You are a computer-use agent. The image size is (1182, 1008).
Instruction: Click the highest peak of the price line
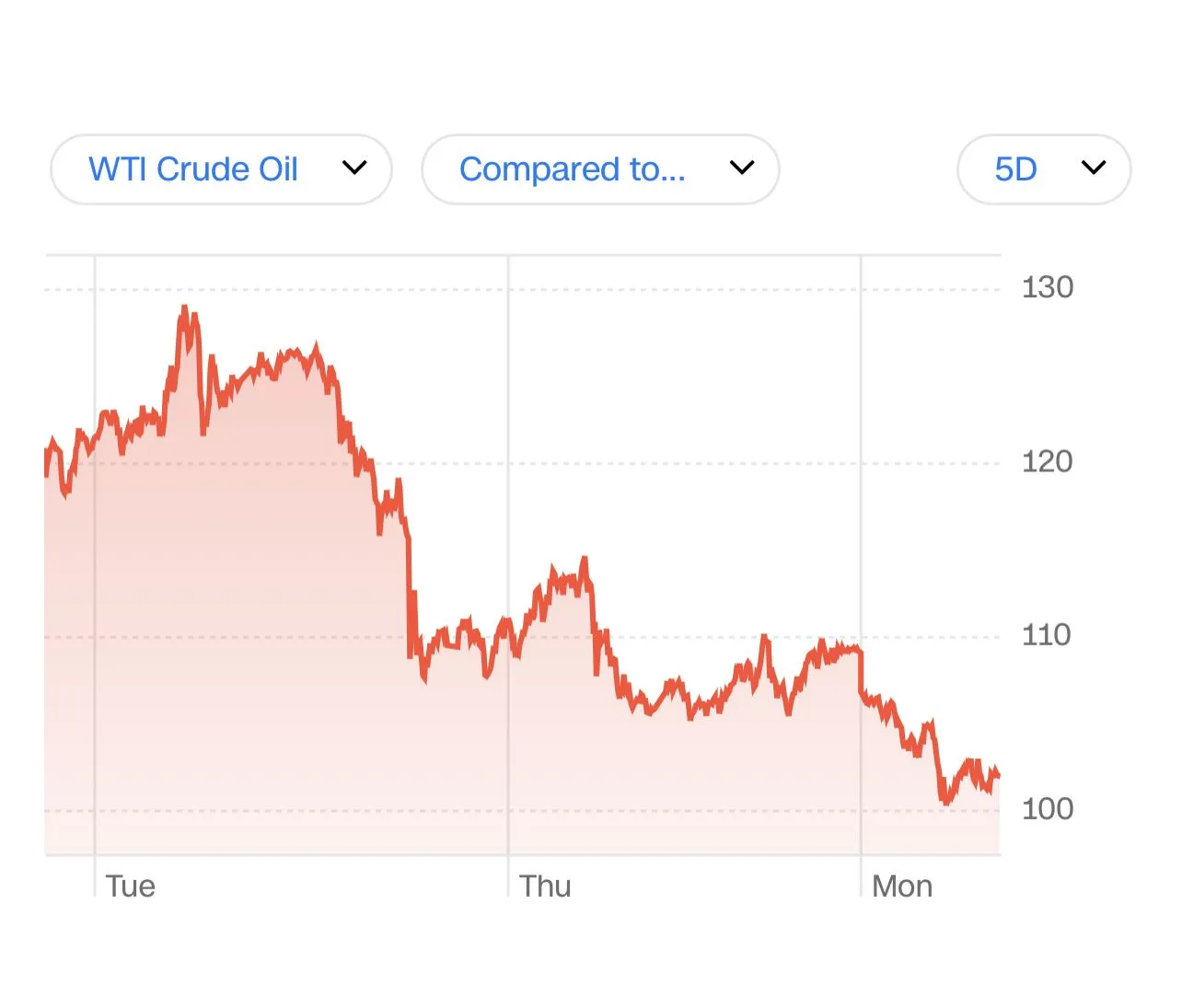point(184,308)
